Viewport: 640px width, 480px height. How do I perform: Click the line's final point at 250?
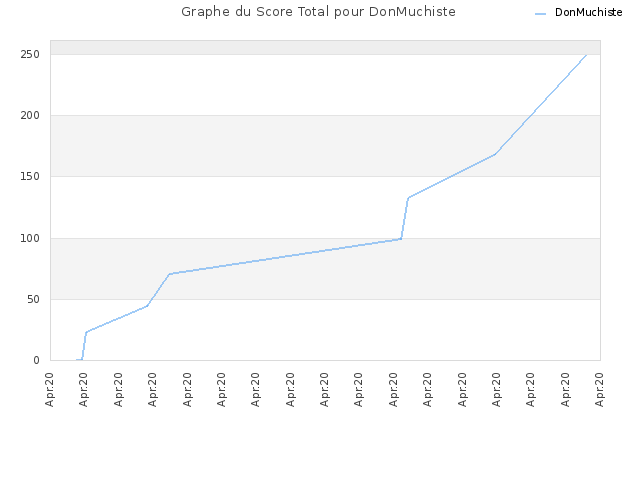pos(586,55)
